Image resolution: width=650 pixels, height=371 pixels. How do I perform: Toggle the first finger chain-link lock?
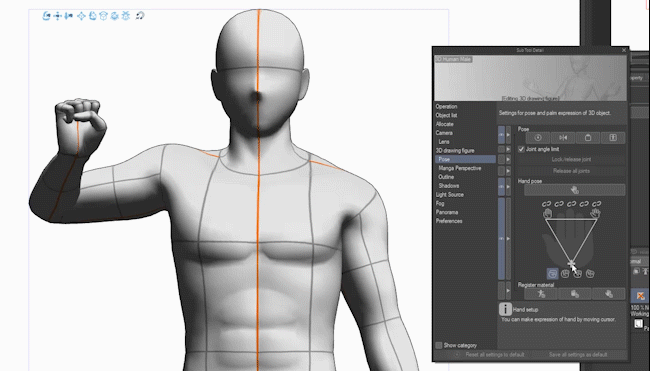[547, 204]
